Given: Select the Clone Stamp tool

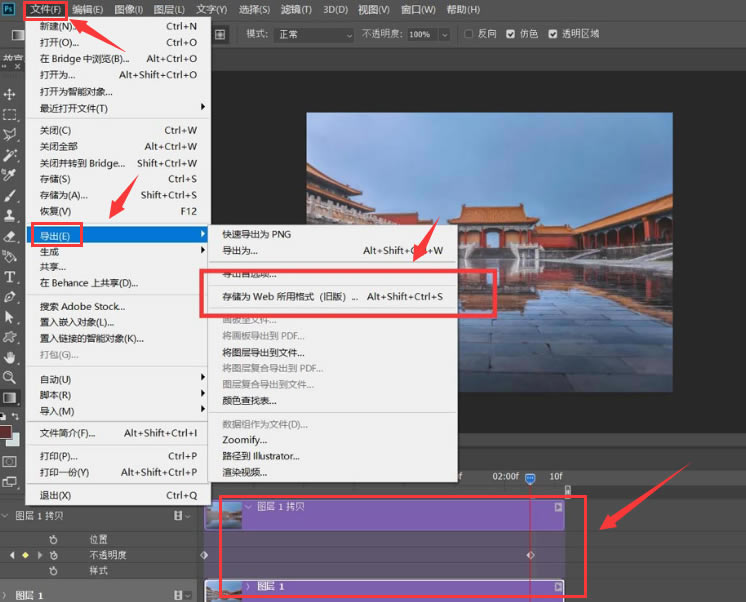Looking at the screenshot, I should pyautogui.click(x=10, y=216).
